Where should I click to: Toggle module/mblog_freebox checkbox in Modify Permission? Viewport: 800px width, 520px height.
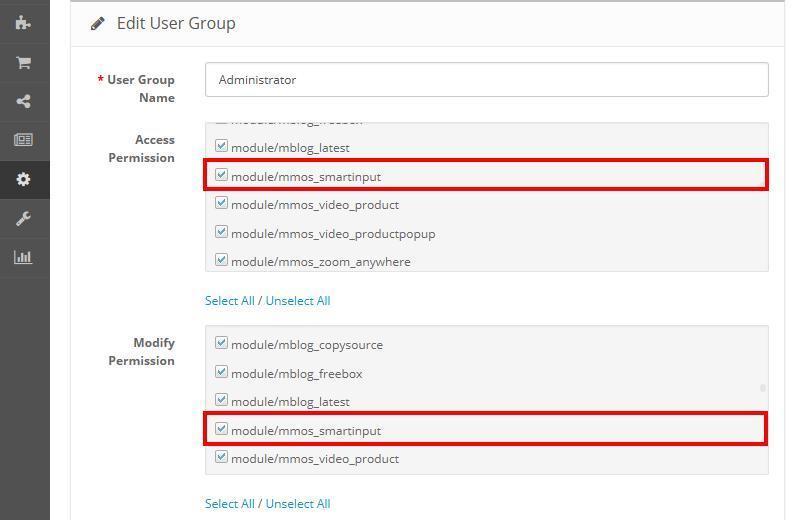pyautogui.click(x=222, y=372)
